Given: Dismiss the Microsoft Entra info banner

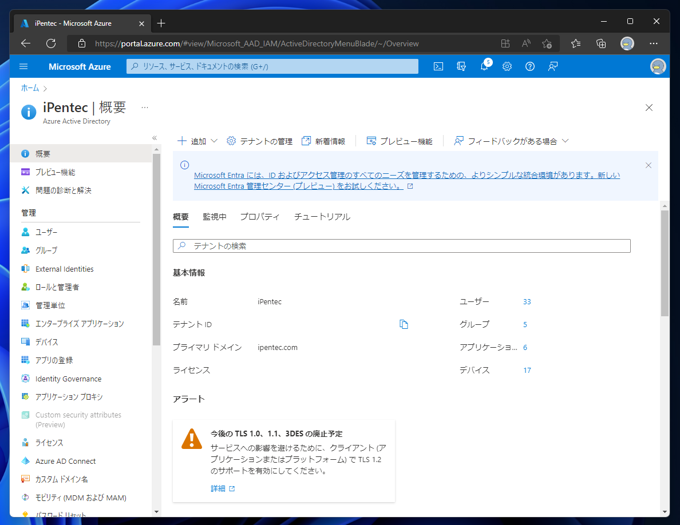Looking at the screenshot, I should [648, 165].
